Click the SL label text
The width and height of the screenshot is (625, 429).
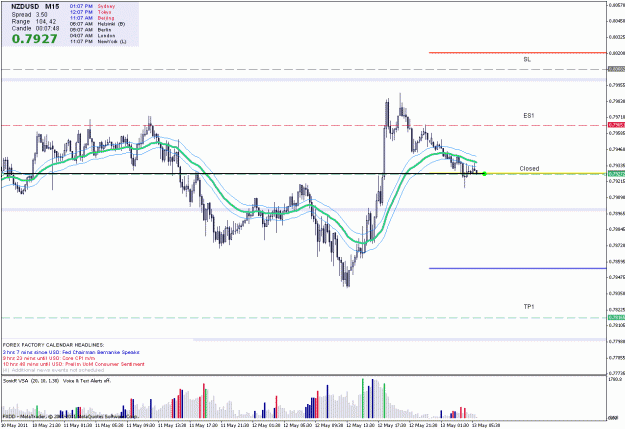click(527, 59)
